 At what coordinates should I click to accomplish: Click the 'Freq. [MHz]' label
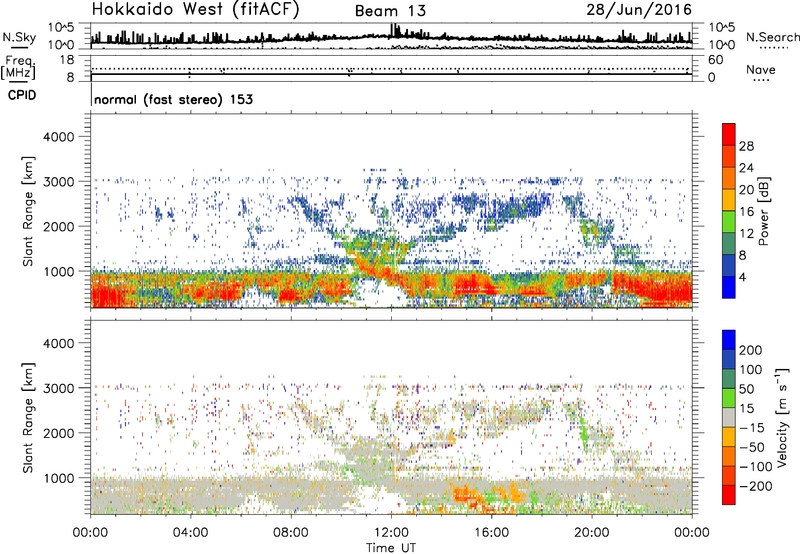18,68
